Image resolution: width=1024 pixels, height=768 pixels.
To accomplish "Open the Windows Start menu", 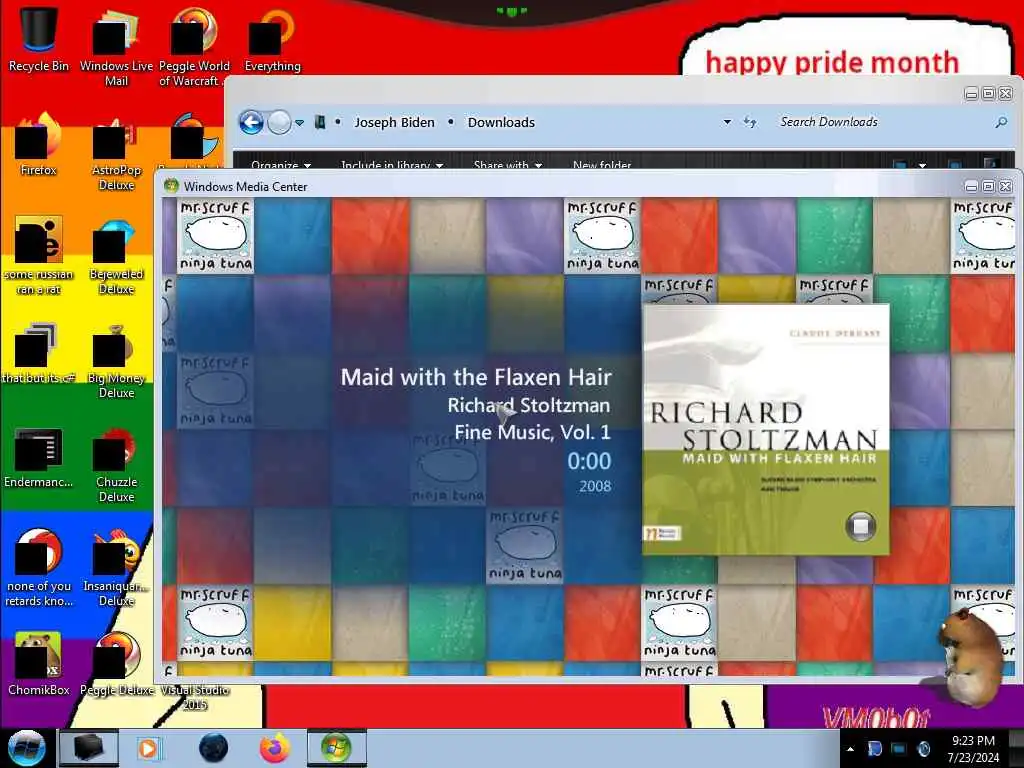I will coord(26,748).
